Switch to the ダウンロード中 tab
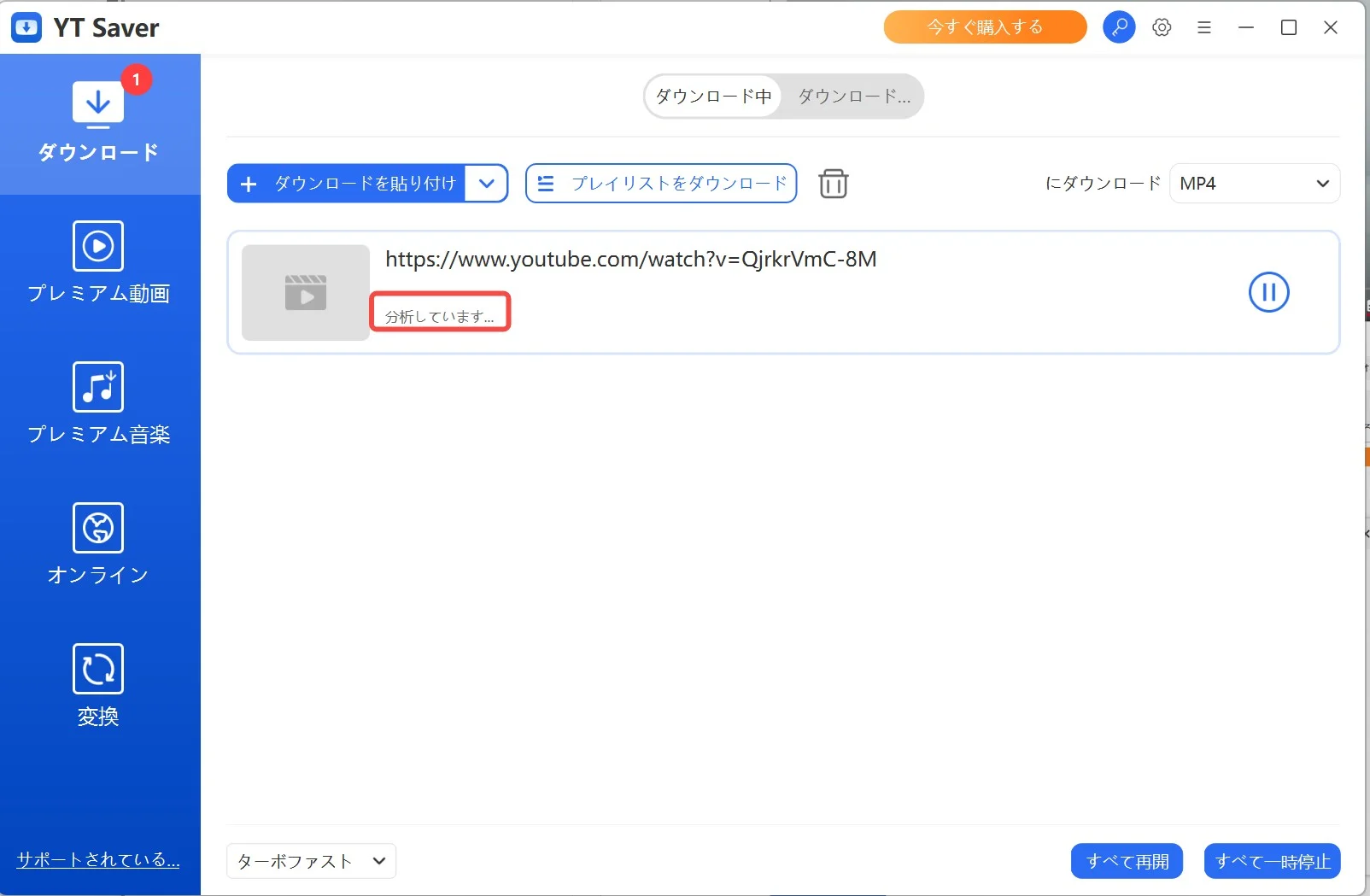Screen dimensions: 1370x896 pos(713,97)
